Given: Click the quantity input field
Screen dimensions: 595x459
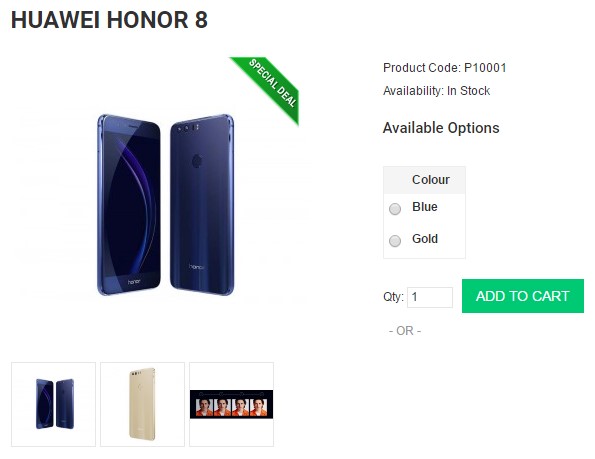Looking at the screenshot, I should coord(430,297).
